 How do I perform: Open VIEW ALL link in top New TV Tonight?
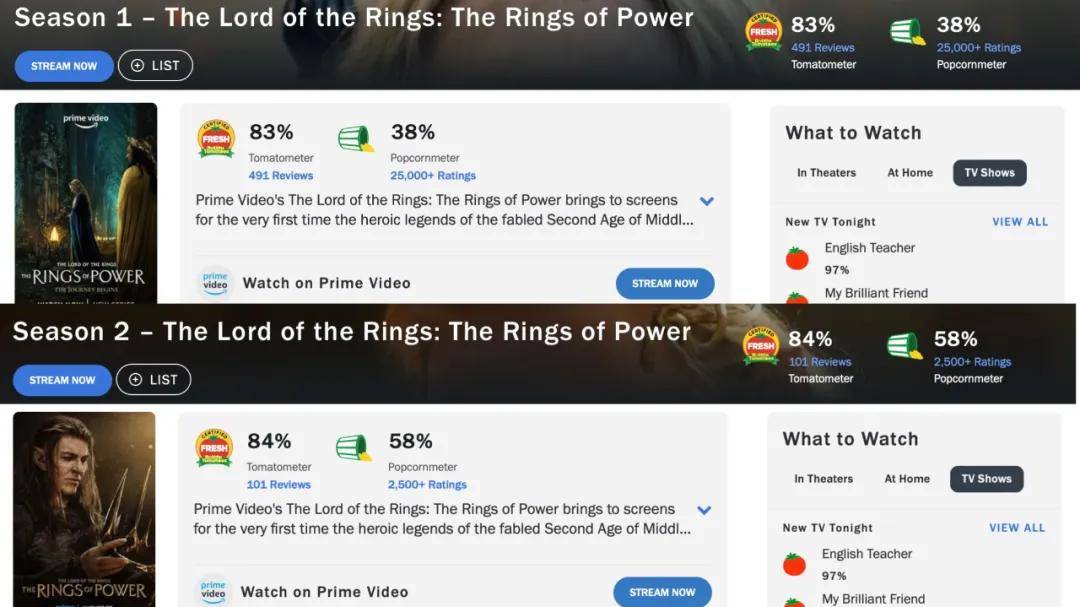pos(1020,222)
